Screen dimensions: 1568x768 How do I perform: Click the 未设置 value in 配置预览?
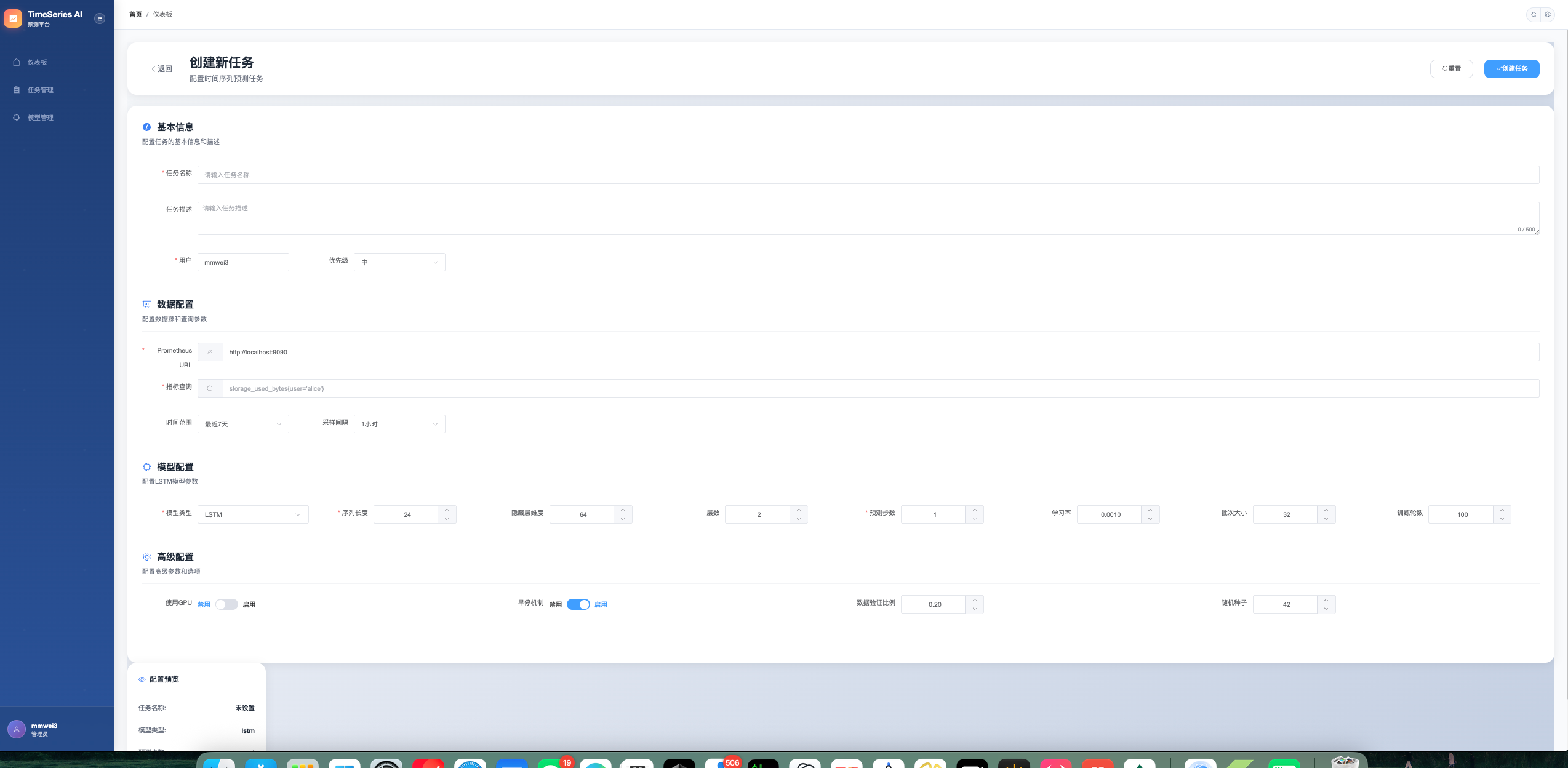(x=245, y=708)
